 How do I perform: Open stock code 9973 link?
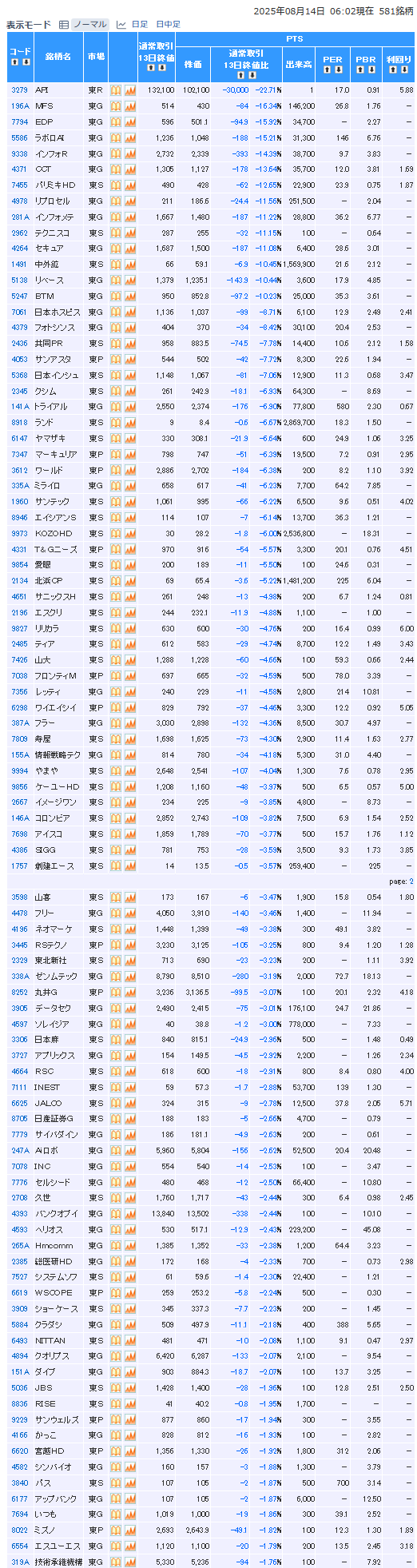click(20, 533)
